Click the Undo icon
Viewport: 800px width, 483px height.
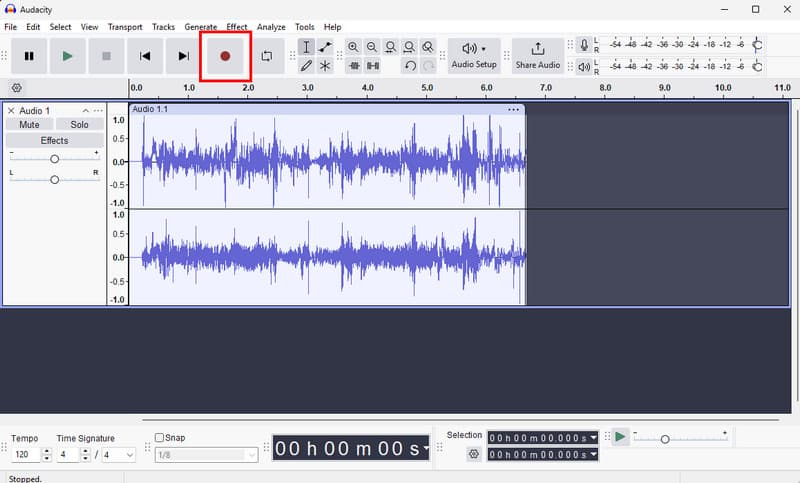click(410, 66)
